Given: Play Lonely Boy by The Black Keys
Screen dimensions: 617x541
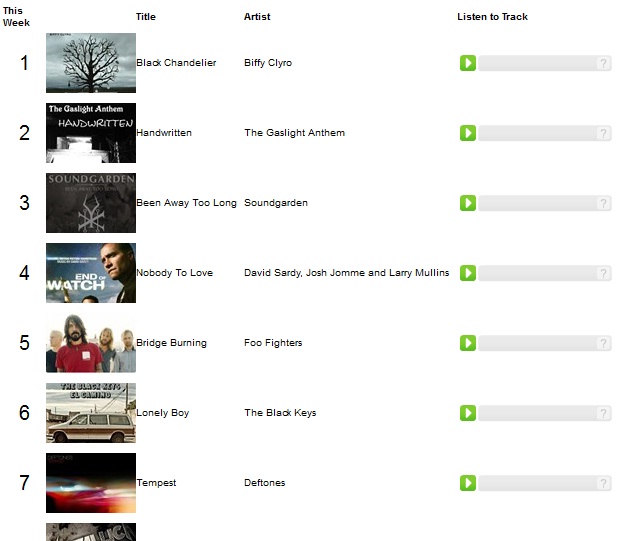Looking at the screenshot, I should (x=468, y=413).
